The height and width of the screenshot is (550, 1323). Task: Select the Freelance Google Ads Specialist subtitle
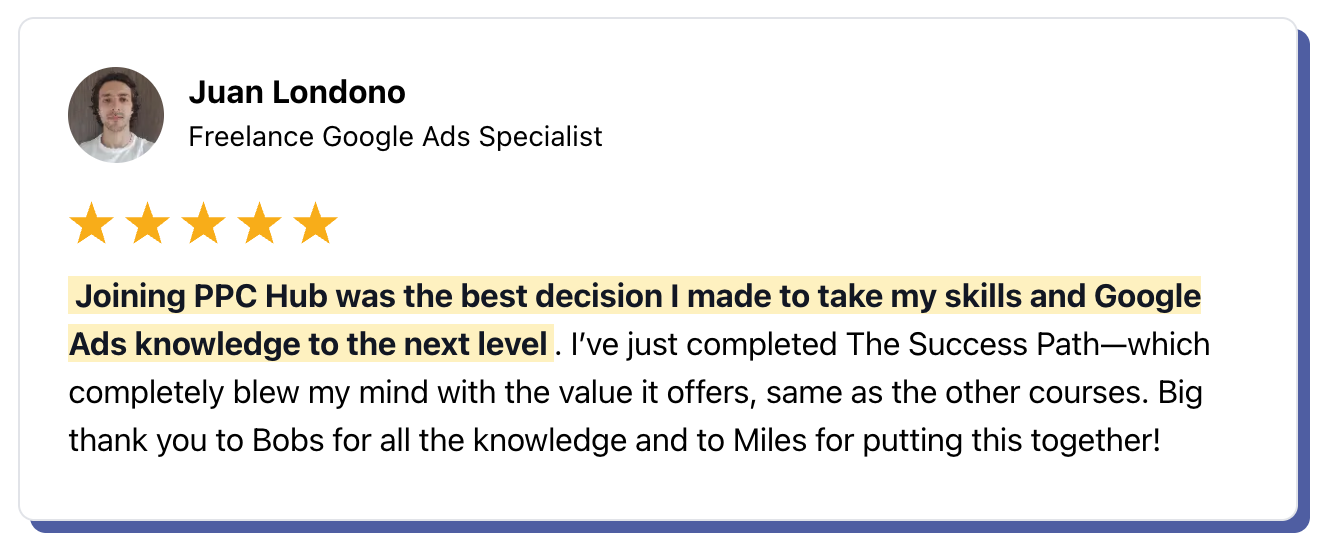(395, 136)
